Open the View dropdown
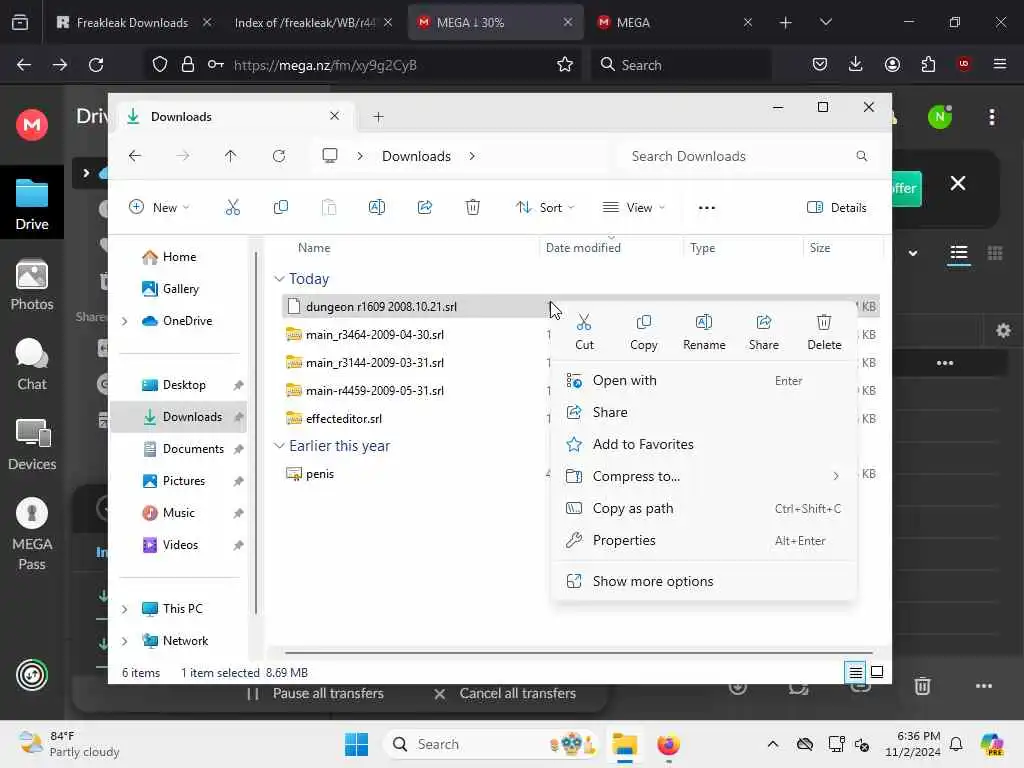Image resolution: width=1024 pixels, height=768 pixels. pyautogui.click(x=633, y=208)
